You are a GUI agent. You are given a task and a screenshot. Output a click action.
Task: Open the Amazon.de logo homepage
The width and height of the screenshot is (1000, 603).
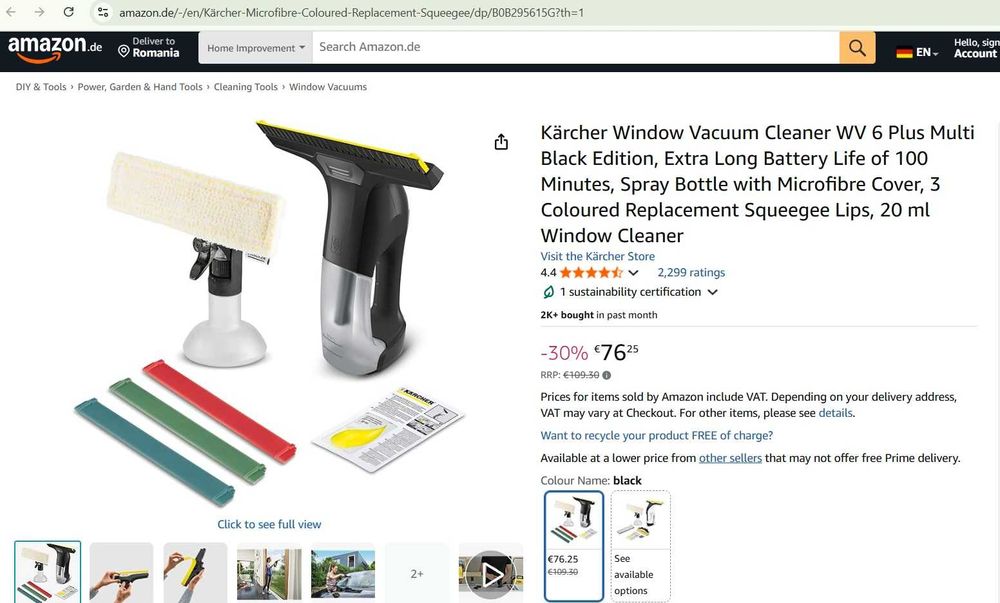tap(55, 48)
